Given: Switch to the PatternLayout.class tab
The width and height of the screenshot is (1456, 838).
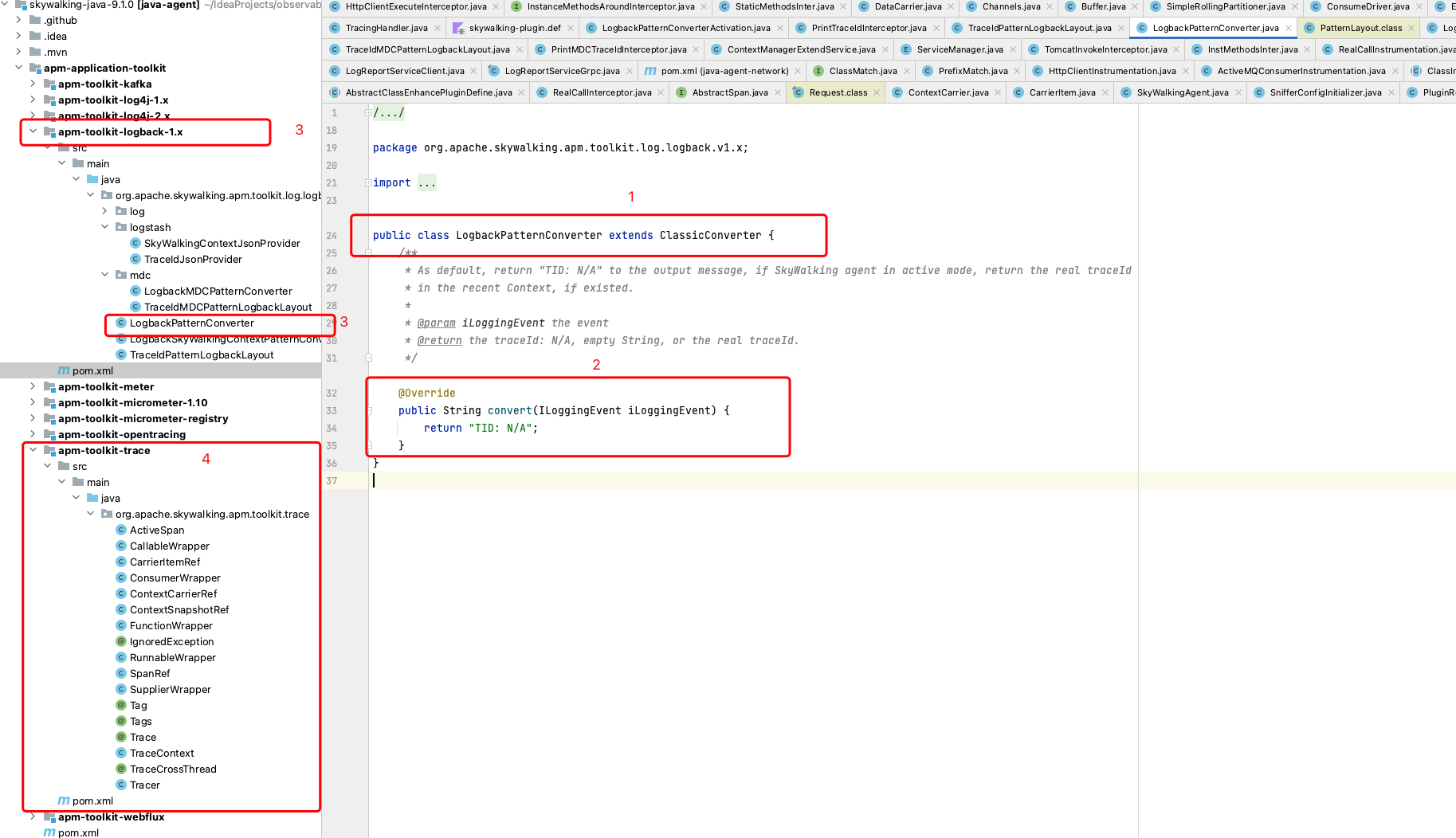Looking at the screenshot, I should 1360,28.
